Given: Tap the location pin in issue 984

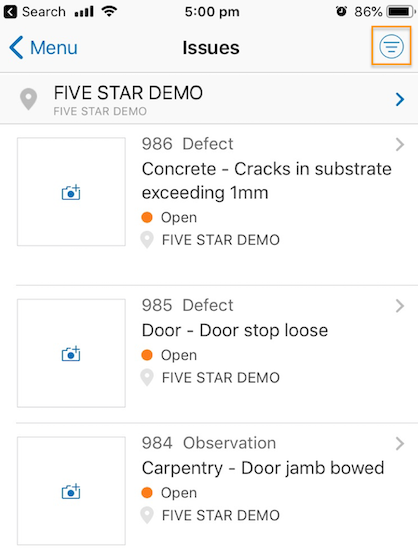Looking at the screenshot, I should [147, 515].
